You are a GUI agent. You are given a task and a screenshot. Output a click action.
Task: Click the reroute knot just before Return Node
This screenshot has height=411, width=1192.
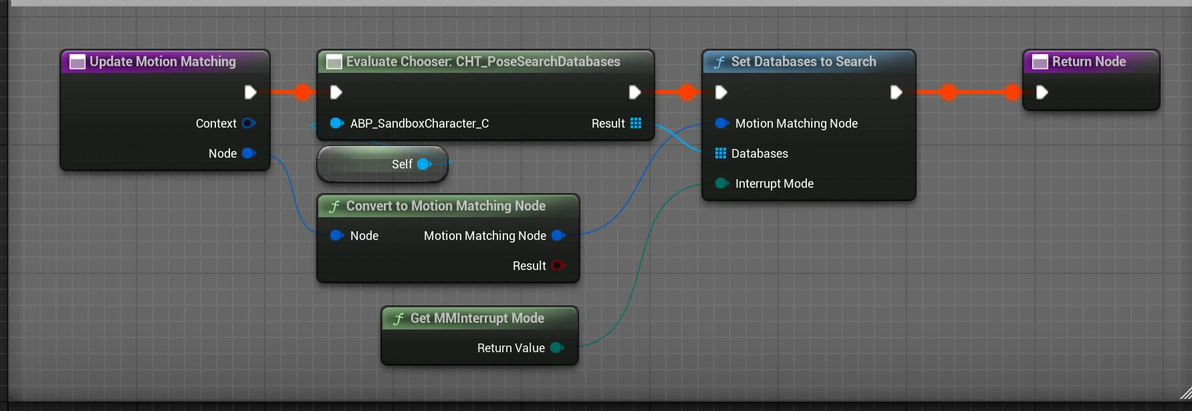tap(1011, 93)
